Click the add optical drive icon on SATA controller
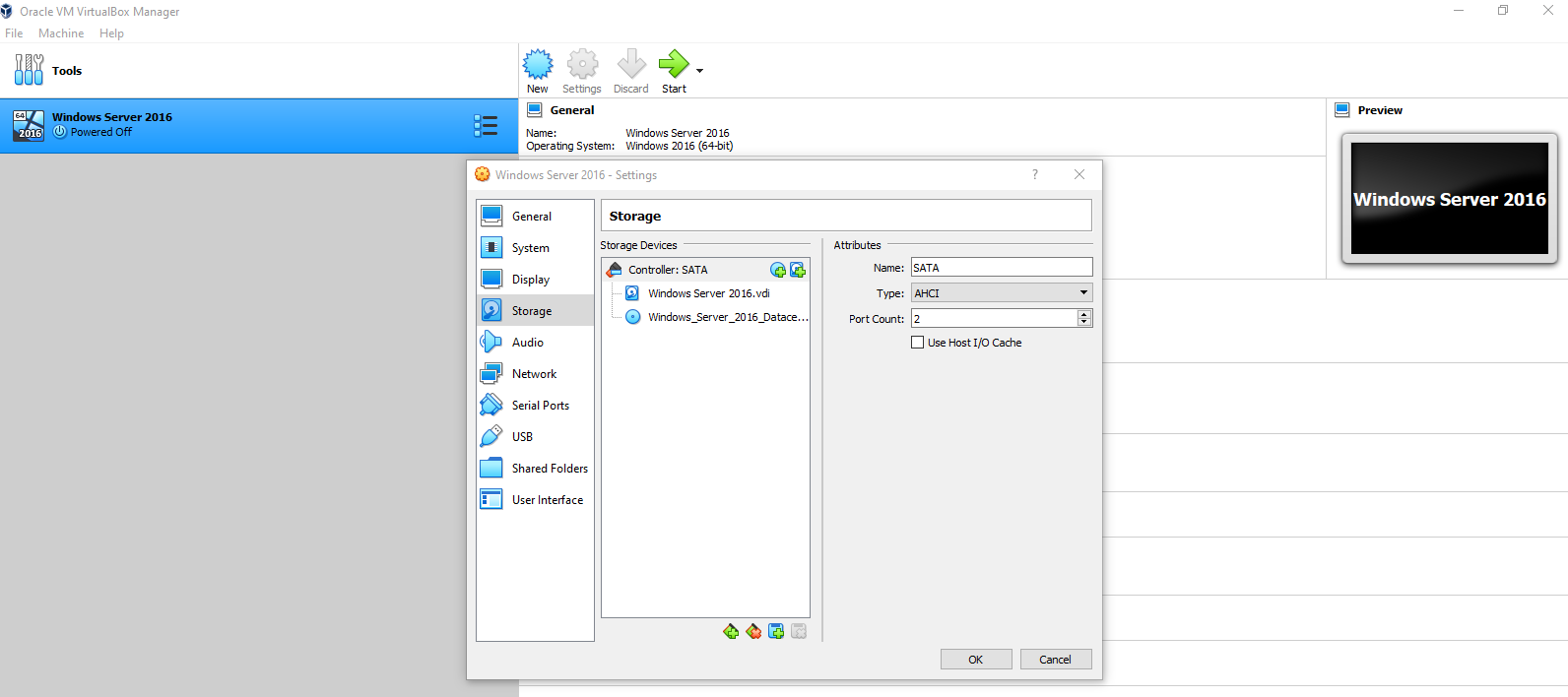1568x697 pixels. tap(778, 270)
